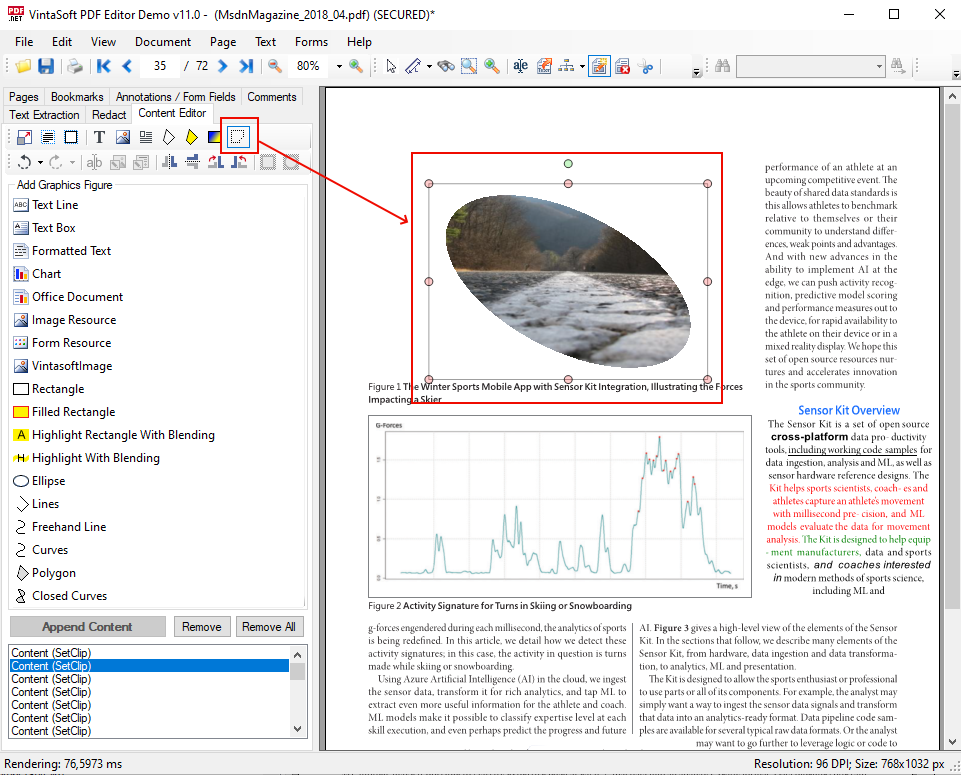Click the Append Content button
Viewport: 961px width, 775px height.
coord(87,627)
